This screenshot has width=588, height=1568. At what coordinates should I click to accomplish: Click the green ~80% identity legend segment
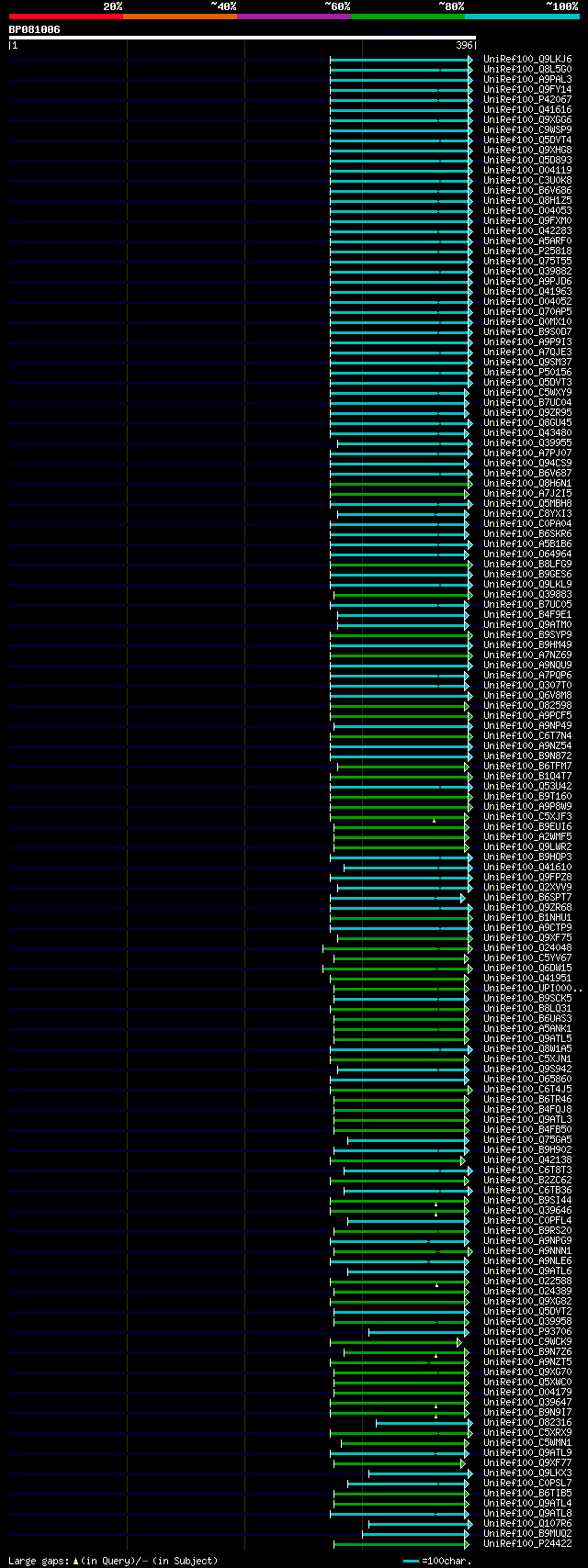click(x=408, y=17)
